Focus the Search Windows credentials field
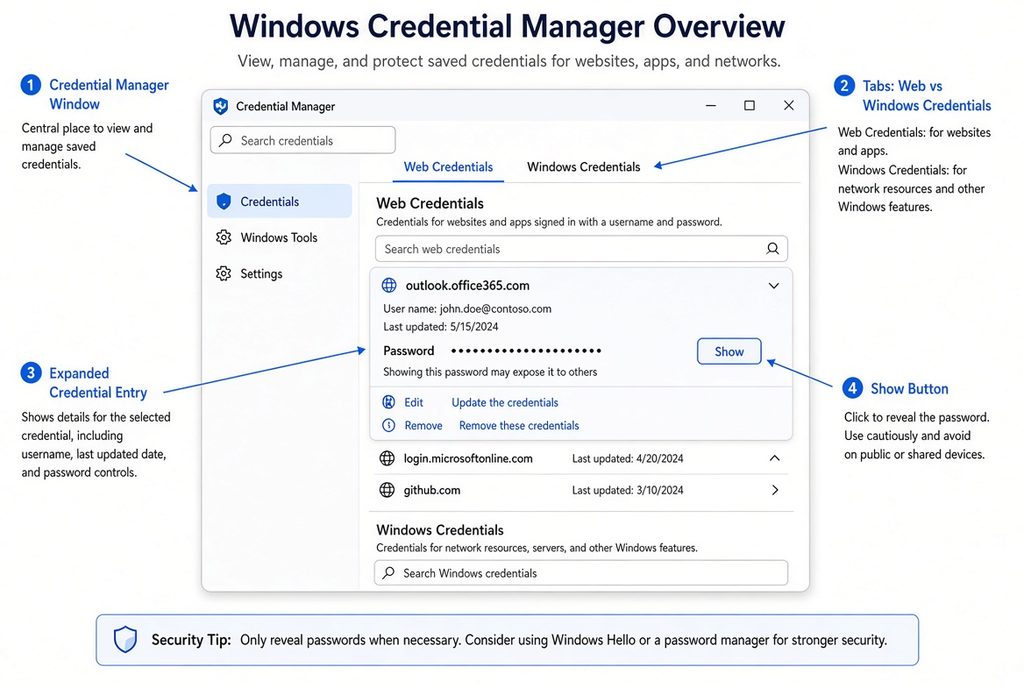The width and height of the screenshot is (1024, 687). coord(581,573)
